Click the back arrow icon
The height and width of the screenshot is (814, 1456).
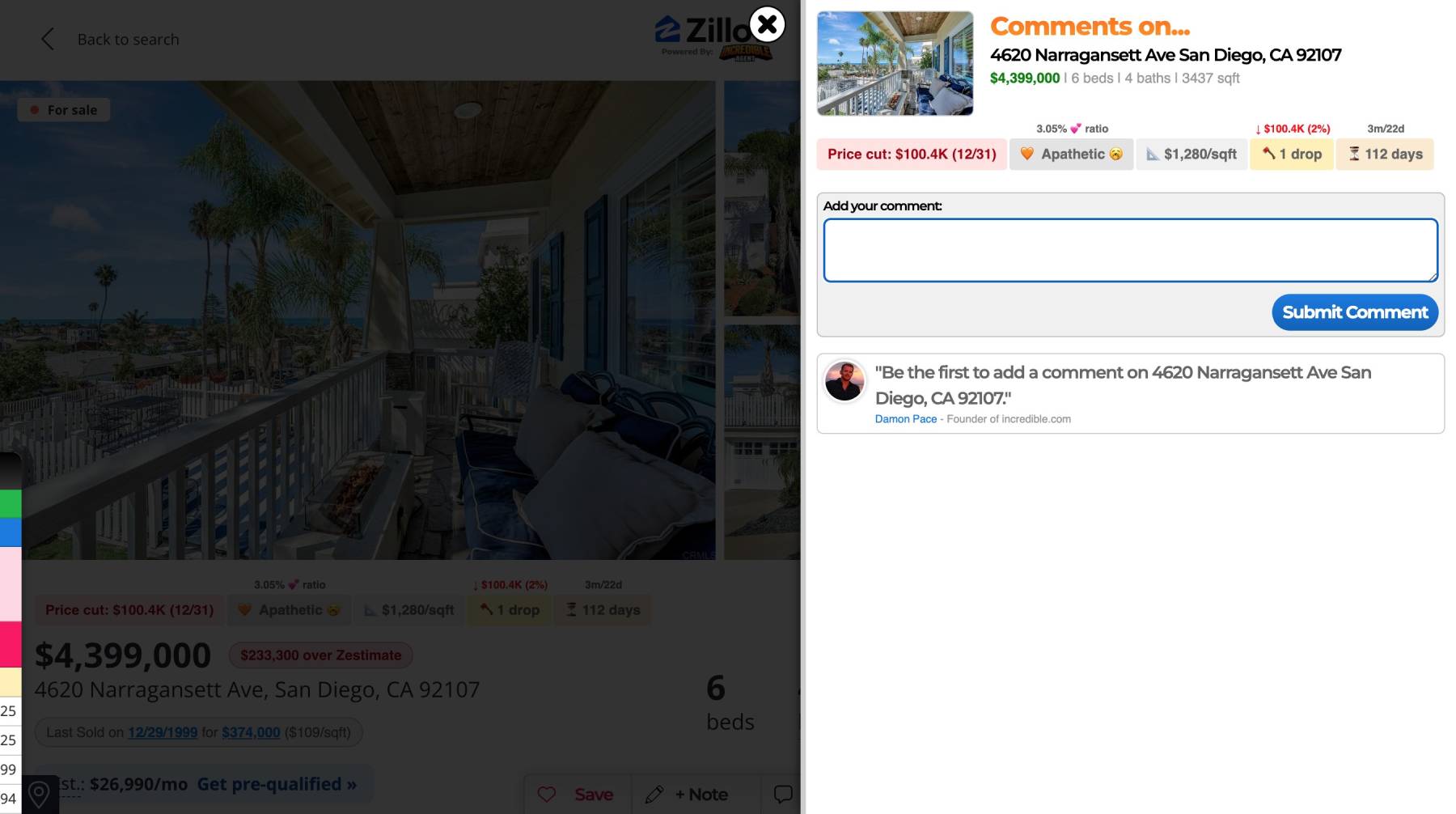pyautogui.click(x=48, y=39)
